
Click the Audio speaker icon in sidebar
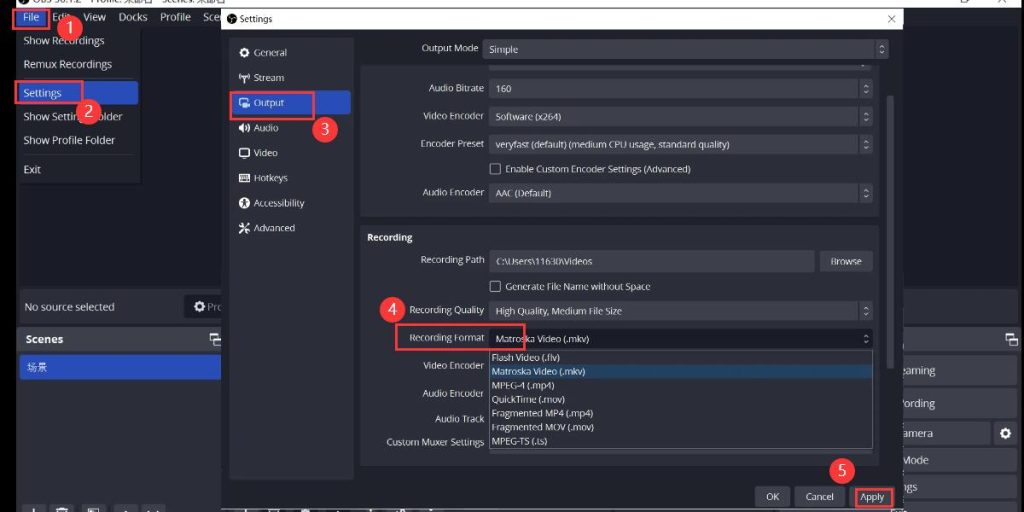click(x=245, y=128)
